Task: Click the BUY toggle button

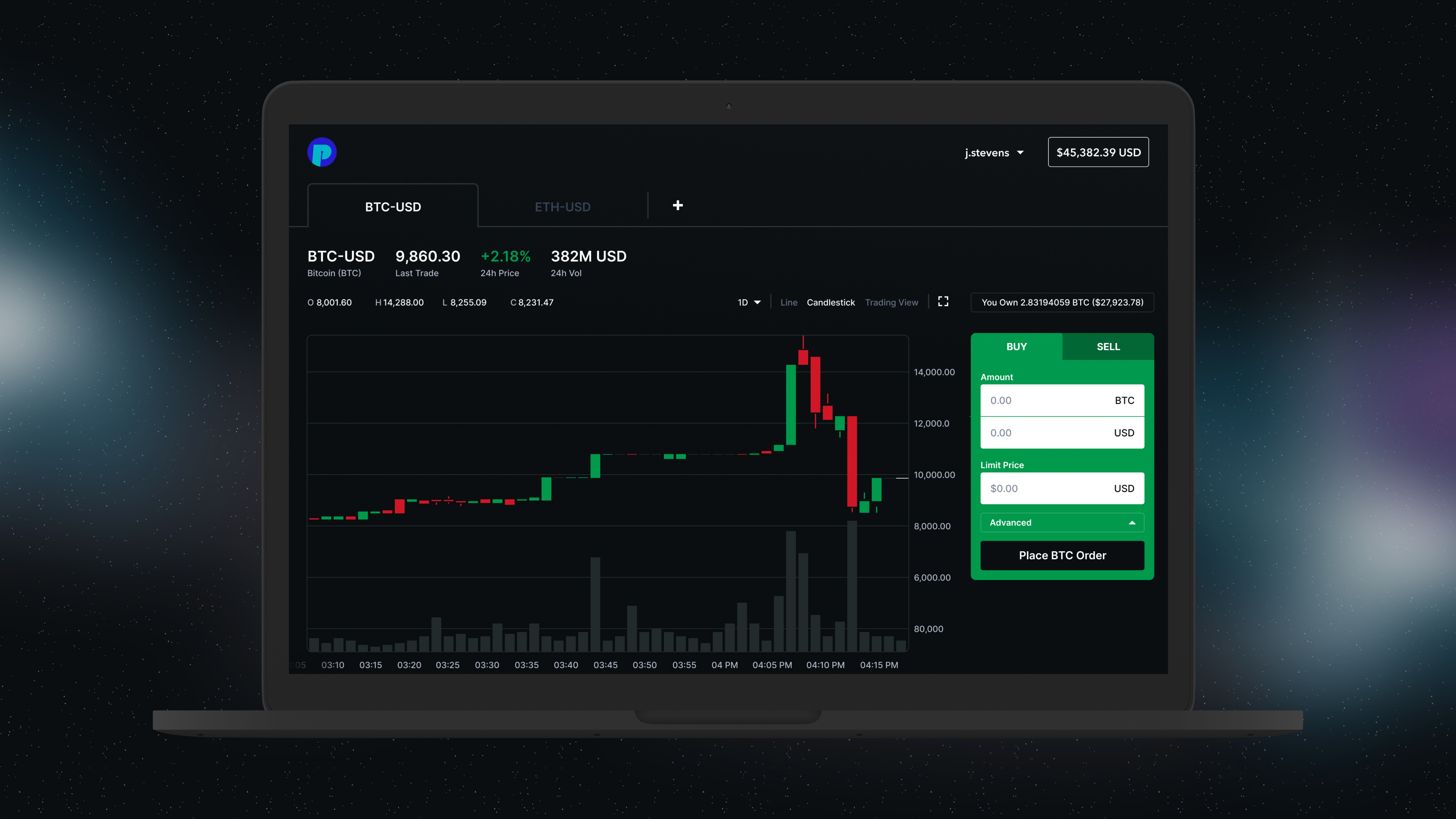Action: 1016,346
